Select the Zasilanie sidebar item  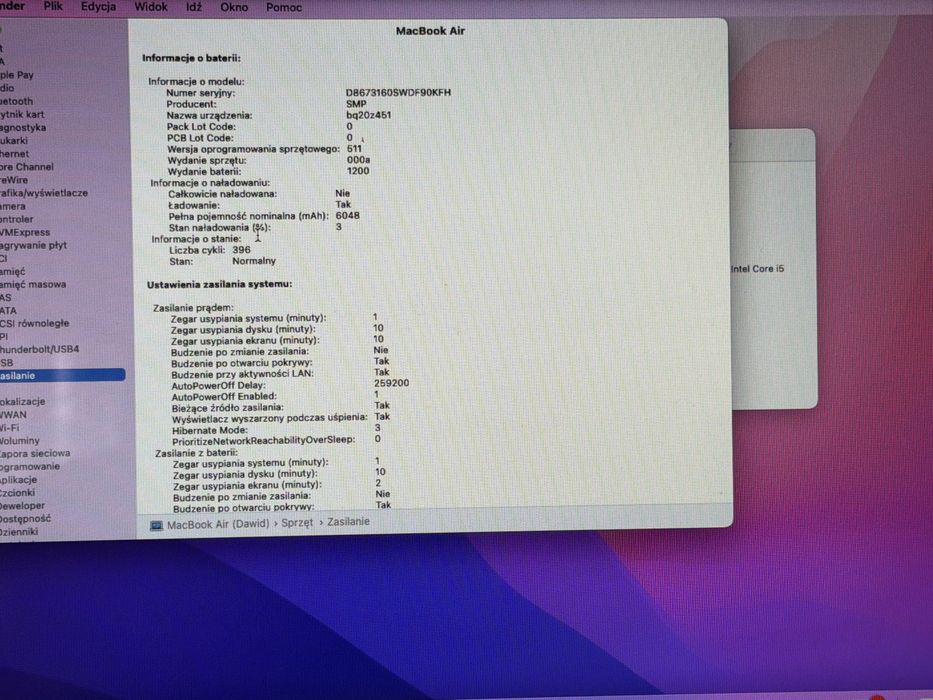[x=62, y=376]
